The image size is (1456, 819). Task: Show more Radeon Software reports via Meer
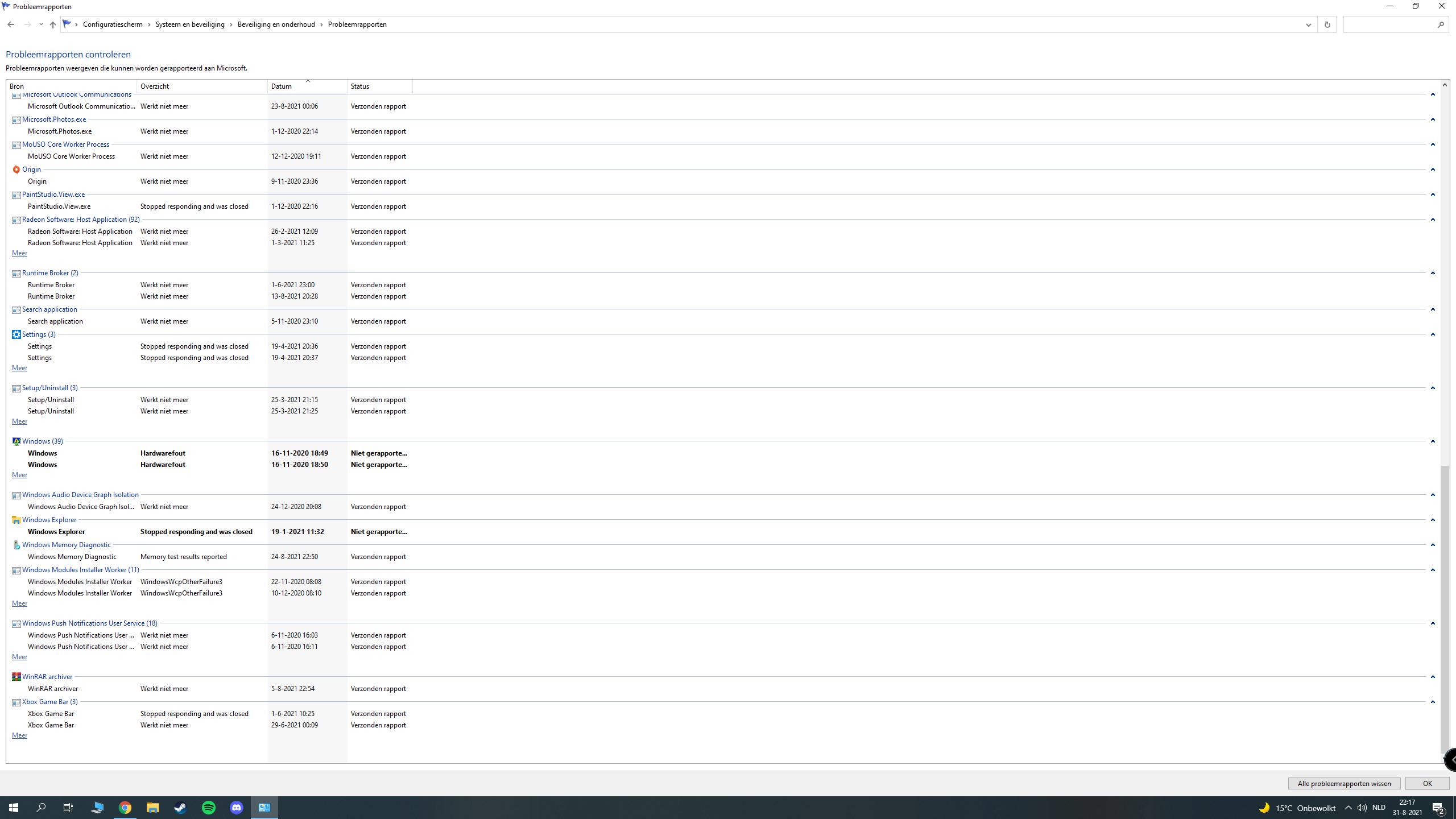click(x=19, y=253)
